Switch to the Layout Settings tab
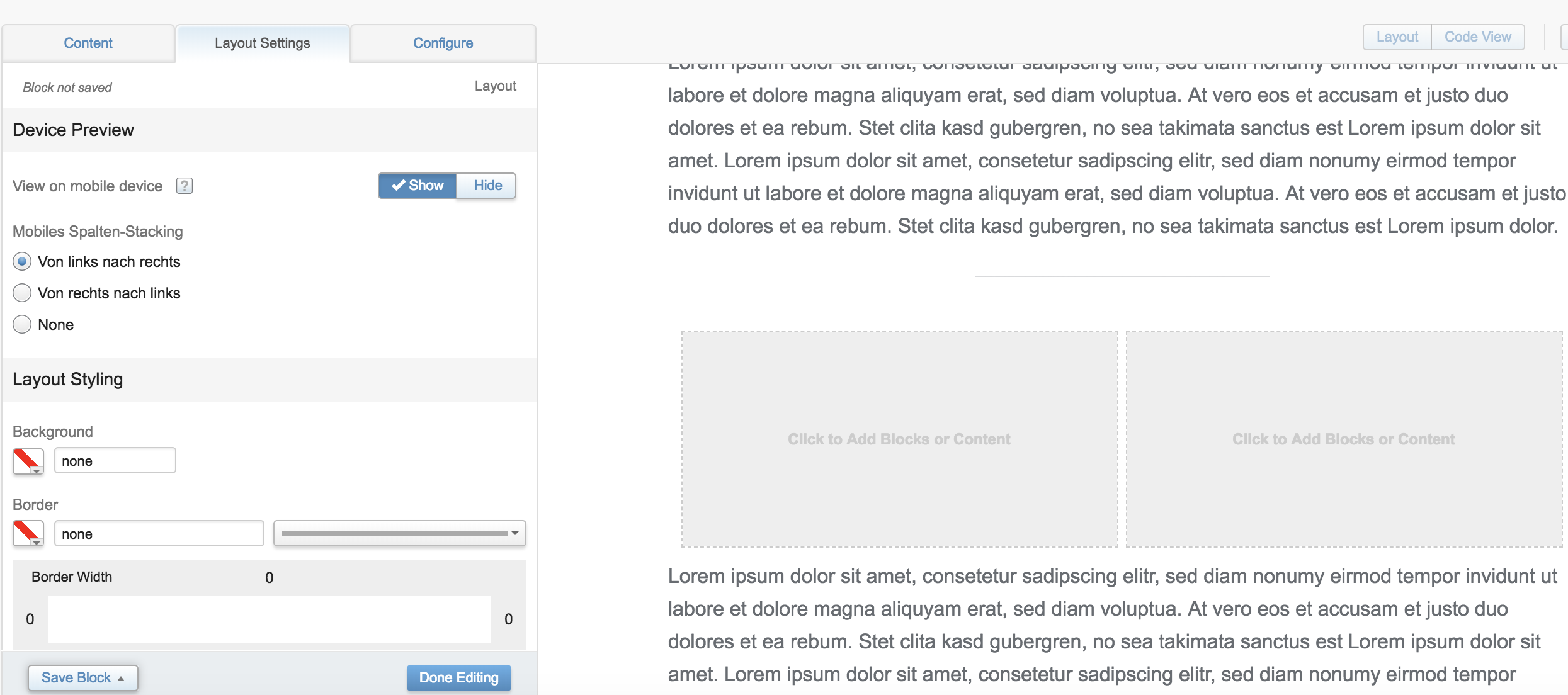The image size is (1568, 695). point(263,42)
